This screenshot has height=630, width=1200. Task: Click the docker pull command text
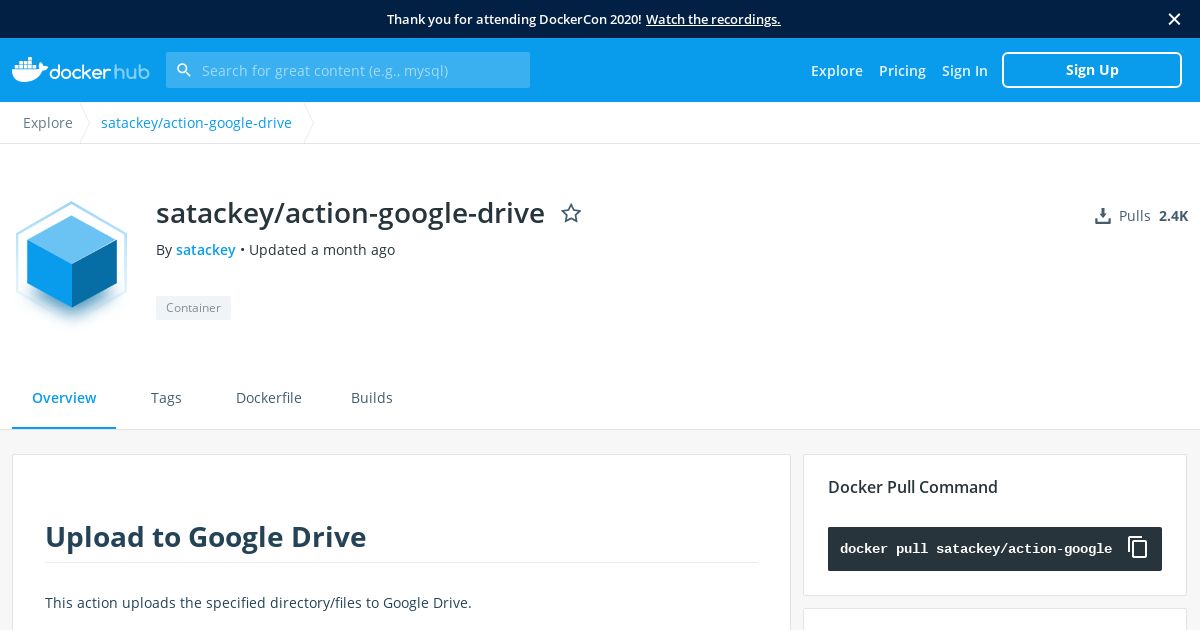pyautogui.click(x=976, y=549)
